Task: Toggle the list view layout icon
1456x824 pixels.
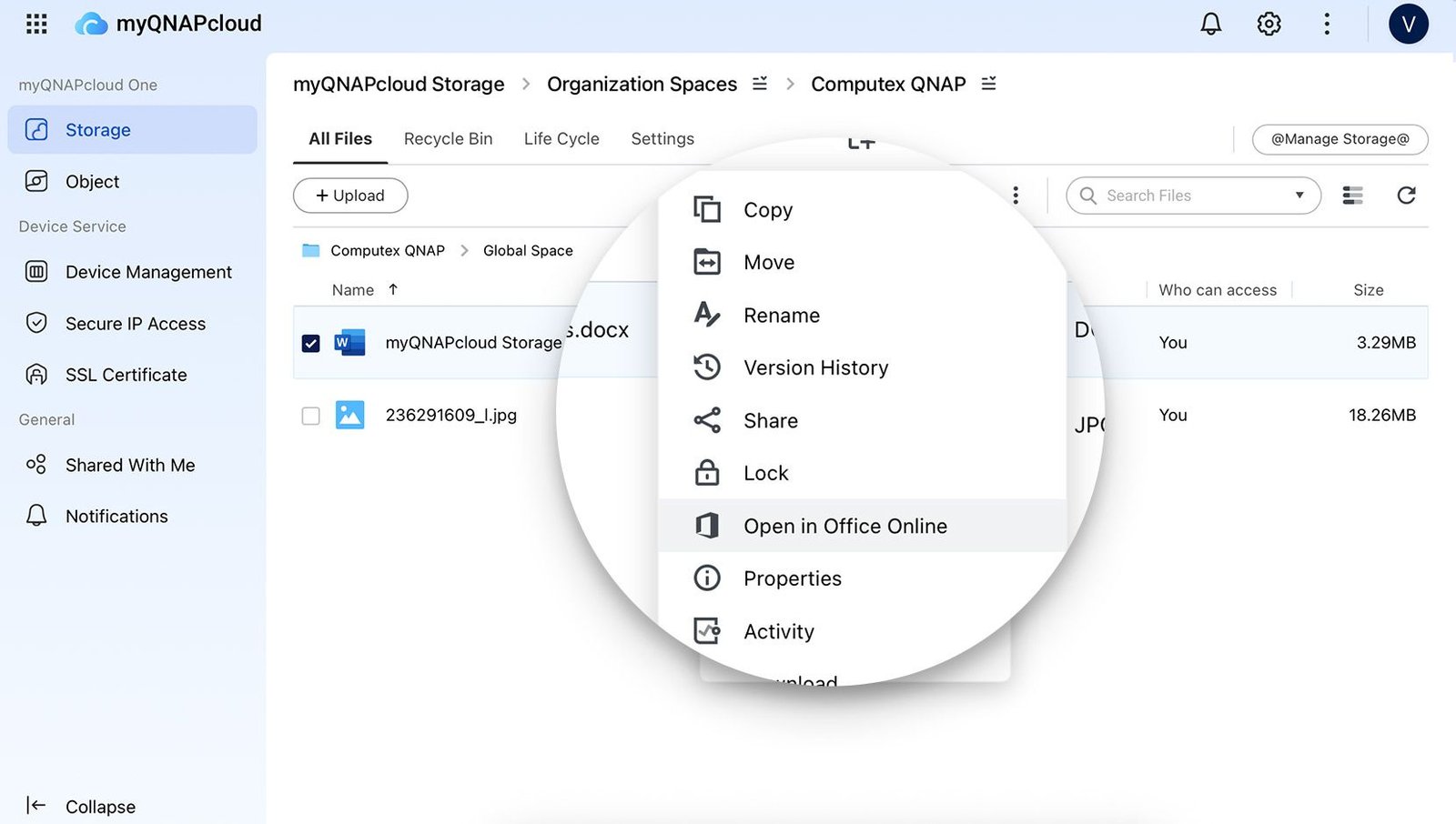Action: 1353,196
